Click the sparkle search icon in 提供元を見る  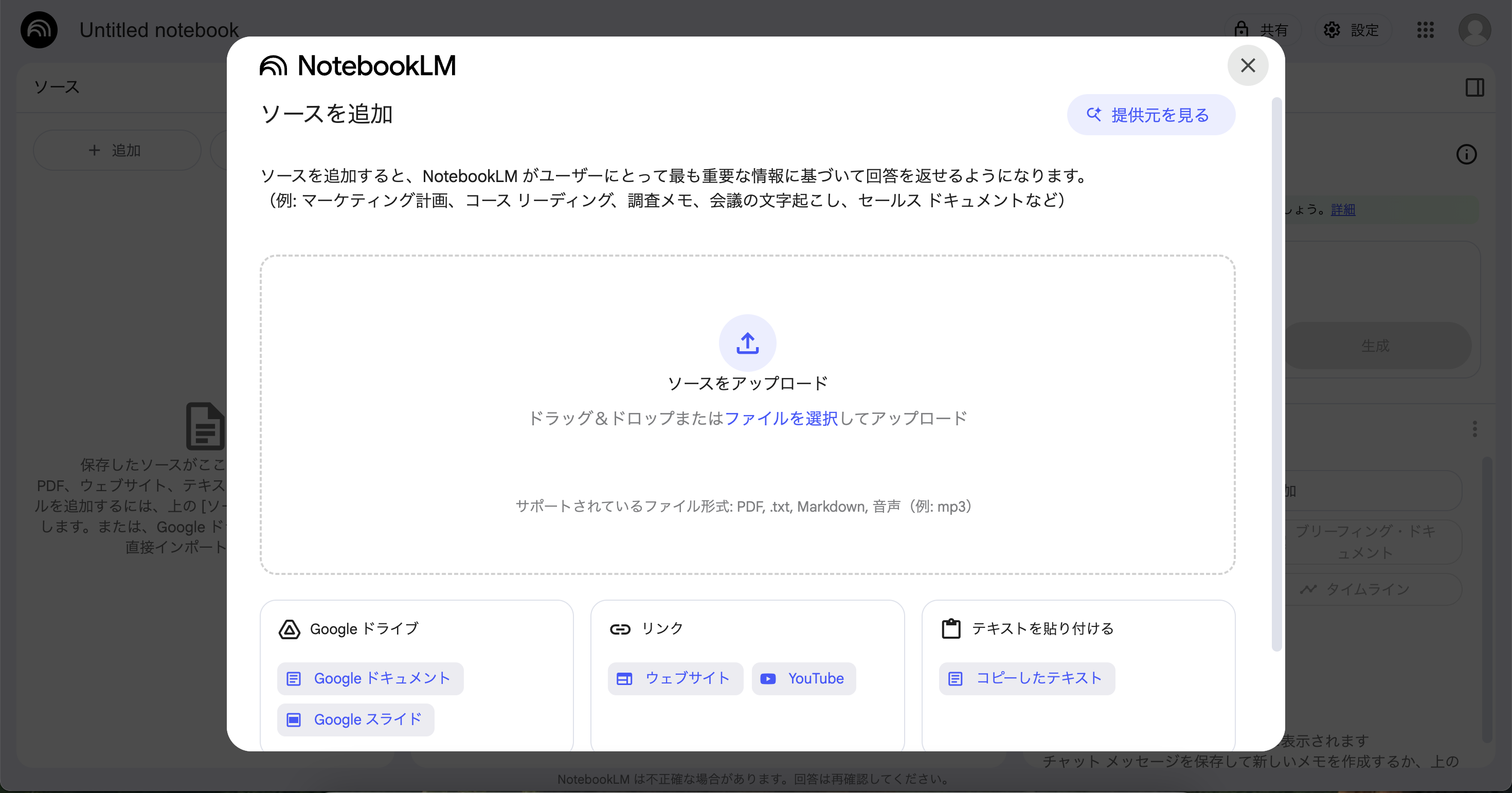1093,115
